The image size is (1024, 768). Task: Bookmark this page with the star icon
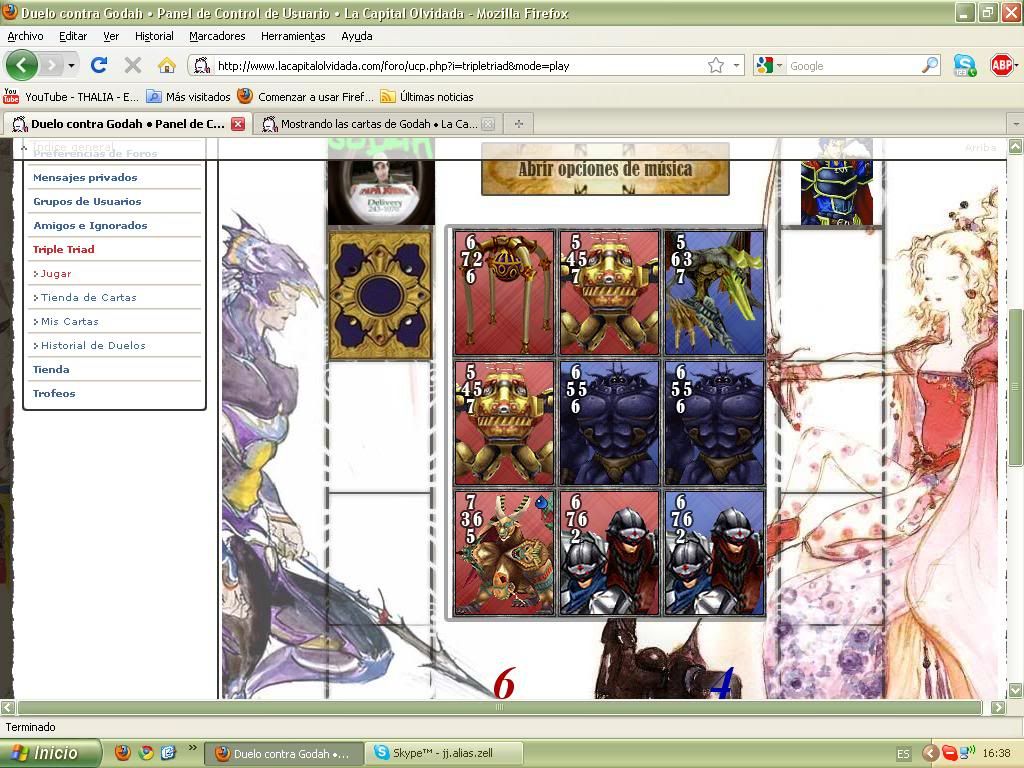(716, 65)
